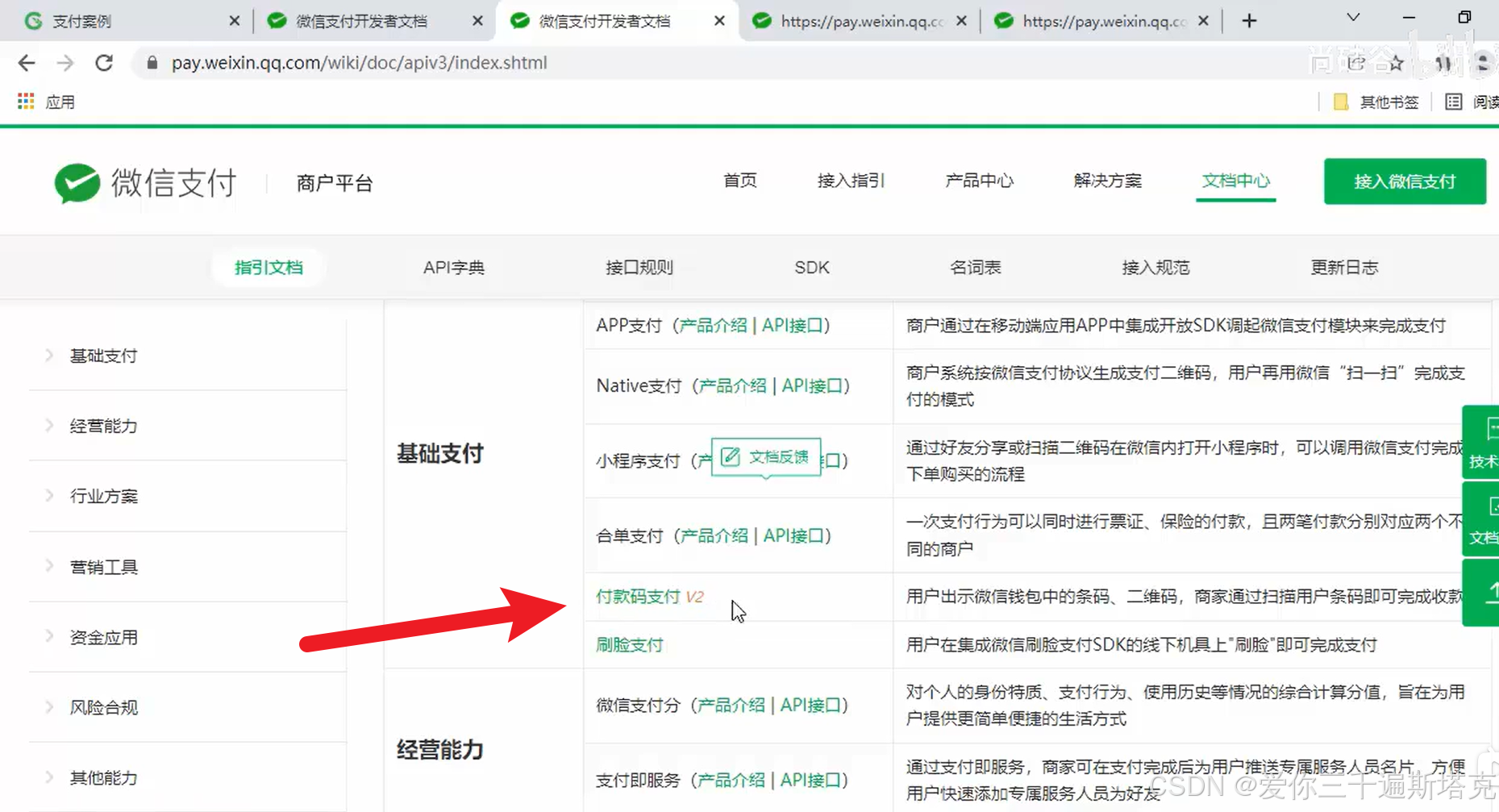The width and height of the screenshot is (1499, 812).
Task: Click the 文档 floating side button
Action: pos(1481,519)
